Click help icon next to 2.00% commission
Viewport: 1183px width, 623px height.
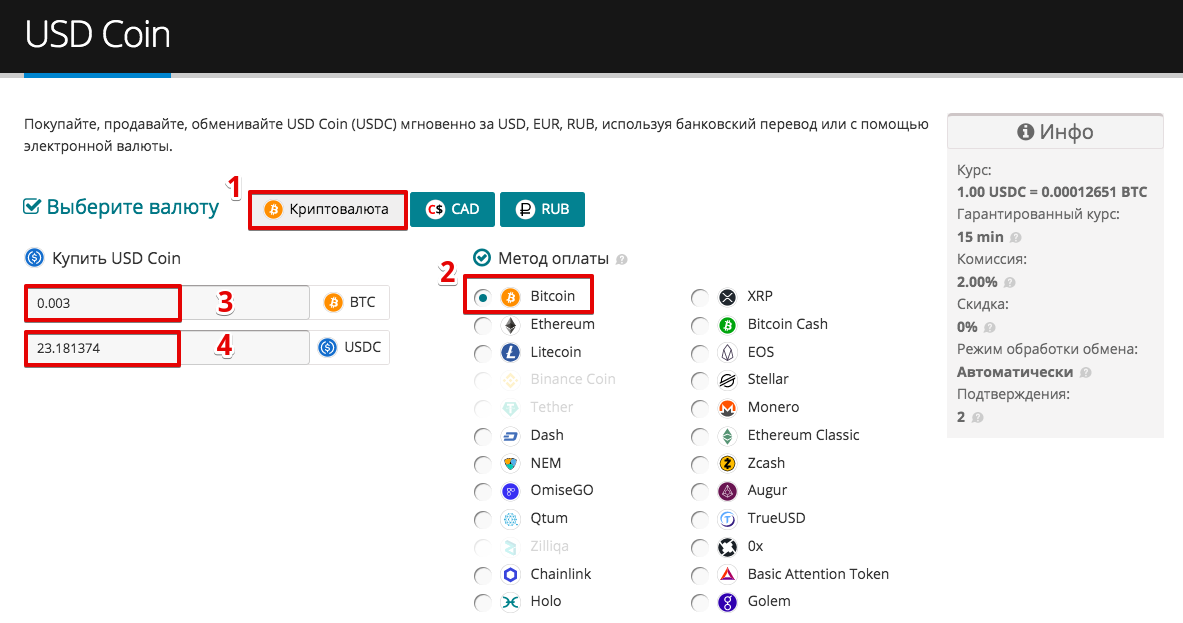pyautogui.click(x=1009, y=283)
